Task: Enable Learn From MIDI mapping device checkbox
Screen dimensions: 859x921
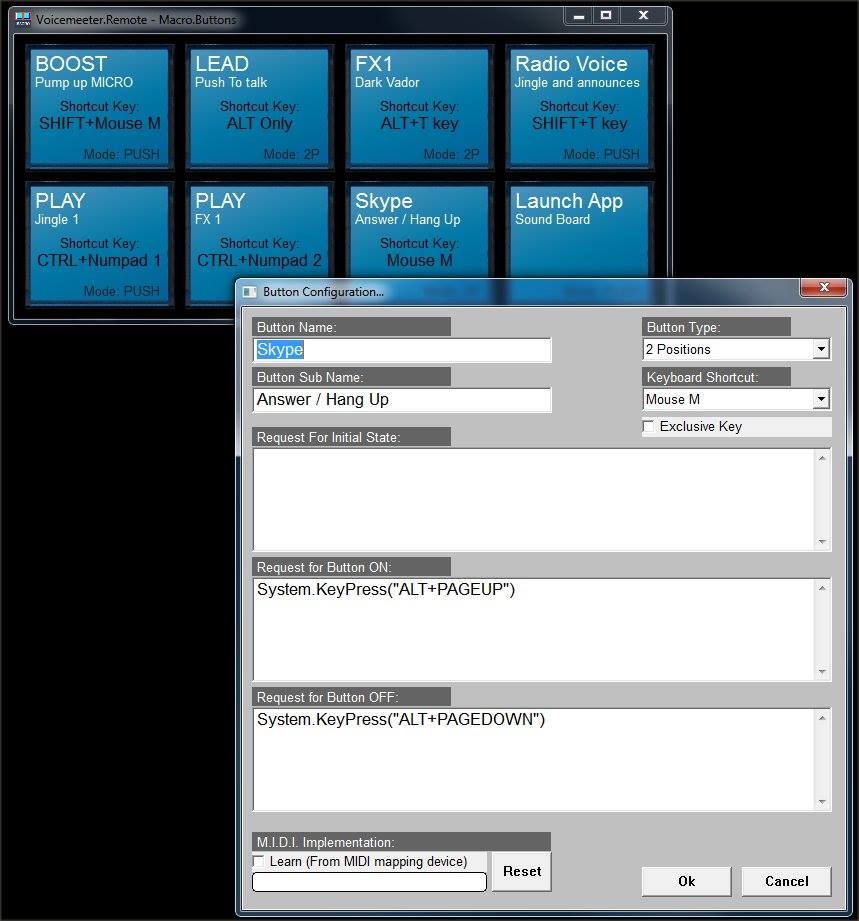Action: pos(259,861)
